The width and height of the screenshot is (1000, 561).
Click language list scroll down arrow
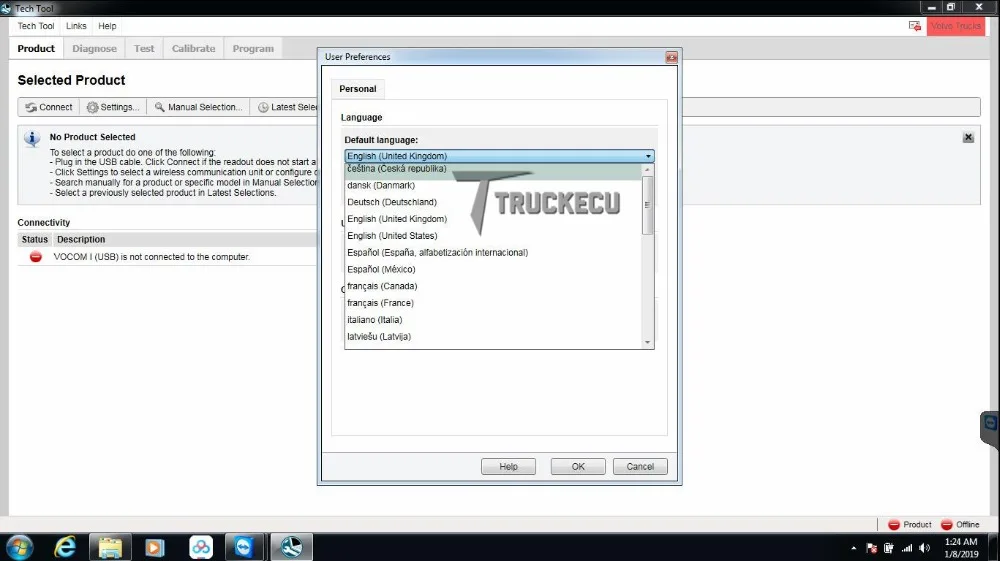(x=647, y=343)
